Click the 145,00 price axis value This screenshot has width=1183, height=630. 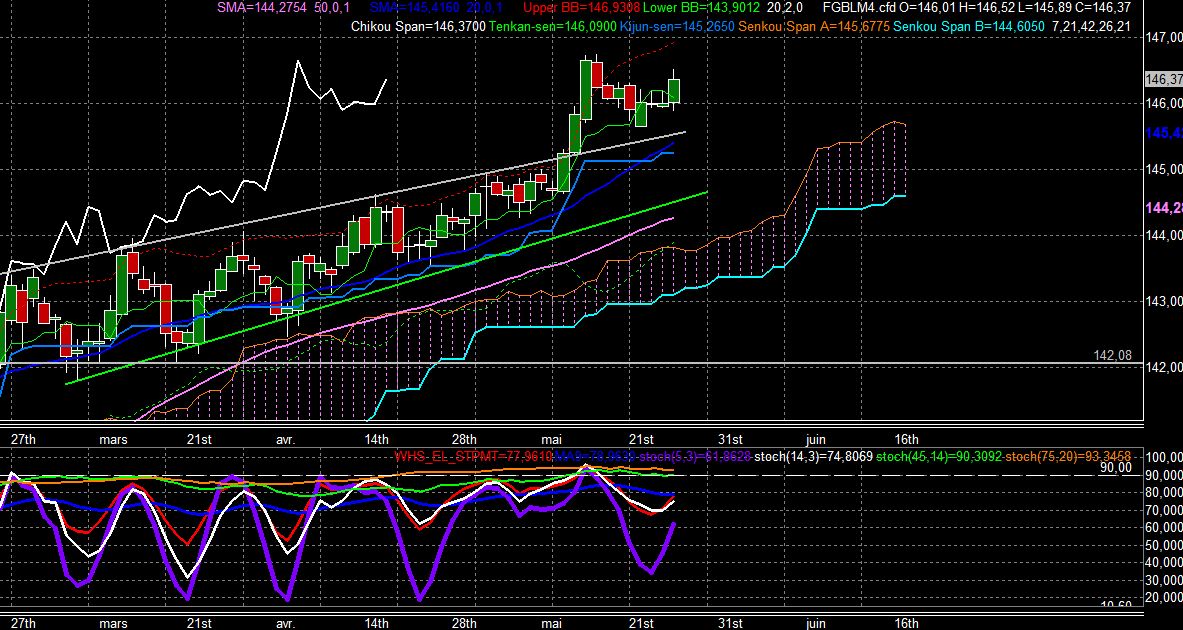coord(1164,169)
